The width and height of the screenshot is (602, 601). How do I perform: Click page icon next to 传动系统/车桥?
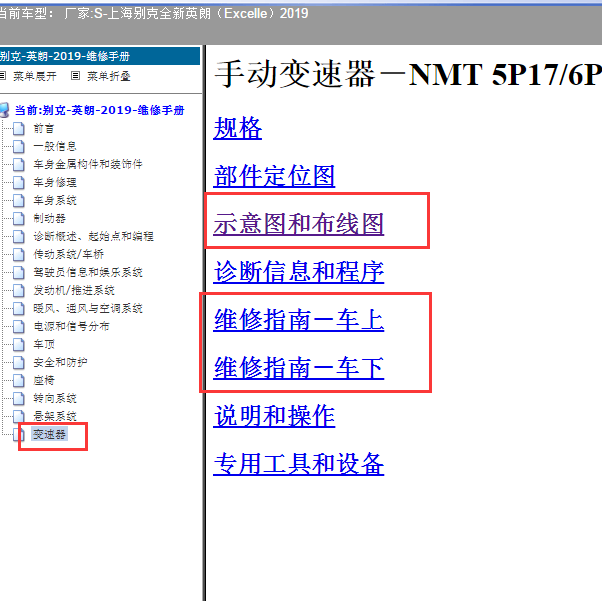[18, 254]
